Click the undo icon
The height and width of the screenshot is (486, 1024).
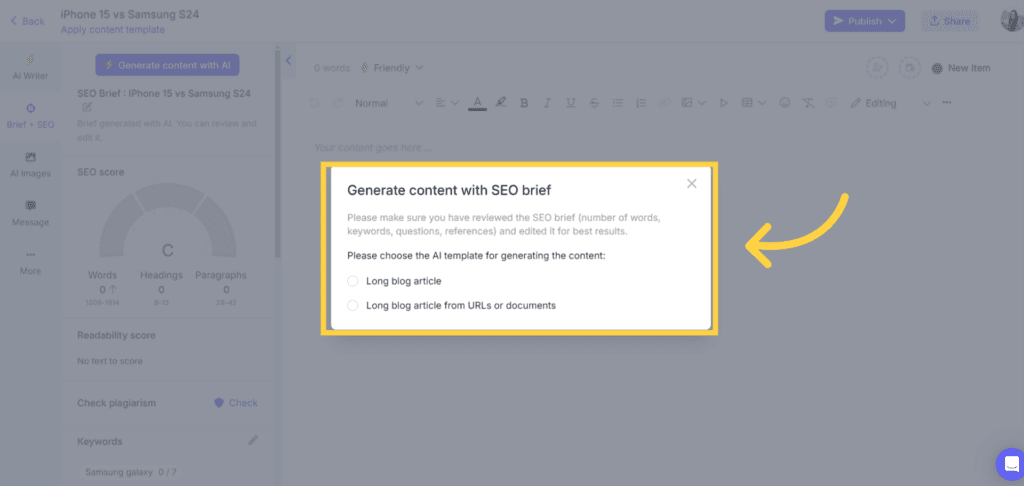click(314, 103)
